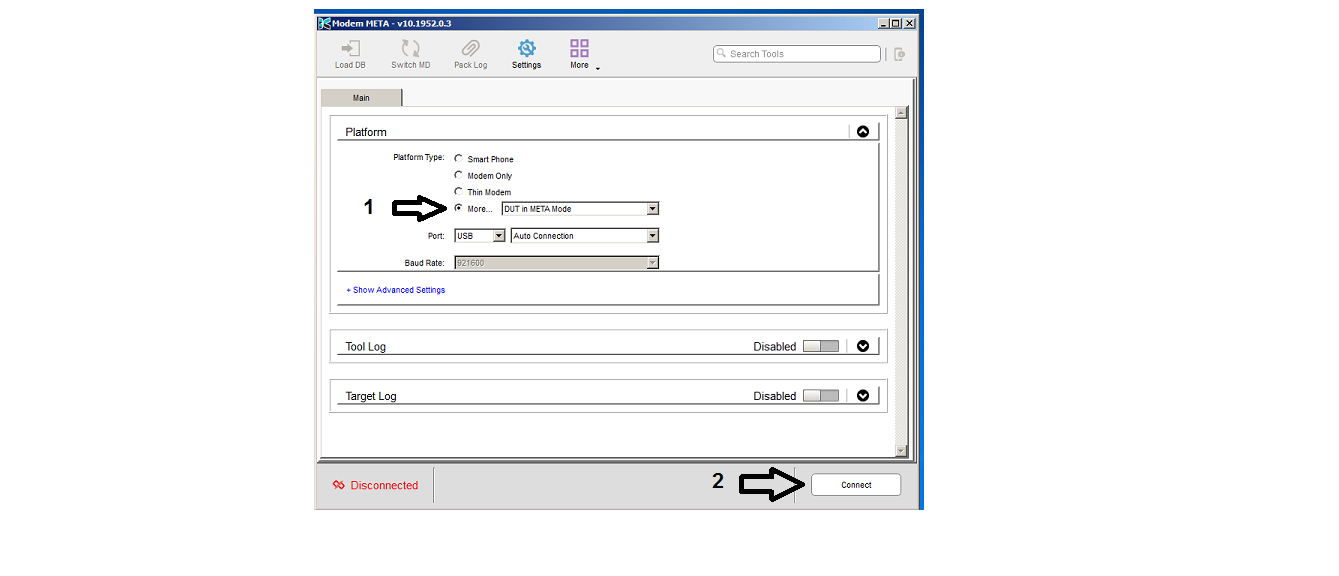Collapse the Platform section
The height and width of the screenshot is (576, 1339).
863,131
